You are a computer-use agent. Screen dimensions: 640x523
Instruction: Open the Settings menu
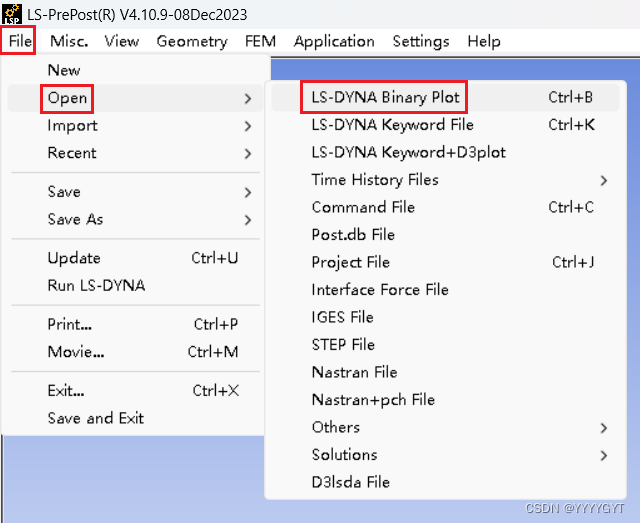coord(421,41)
